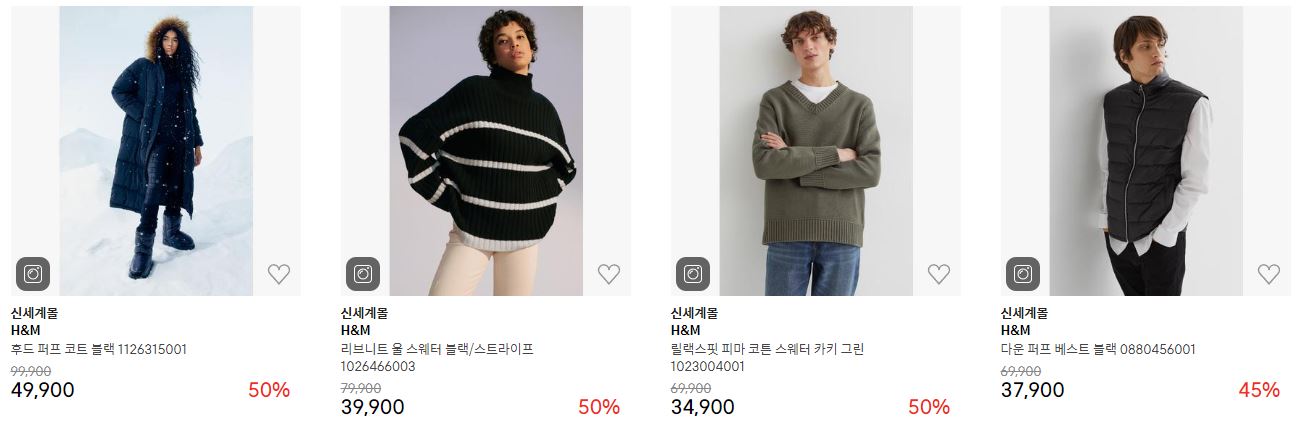Toggle wishlist heart for down puffer vest
This screenshot has width=1300, height=443.
click(x=1268, y=273)
